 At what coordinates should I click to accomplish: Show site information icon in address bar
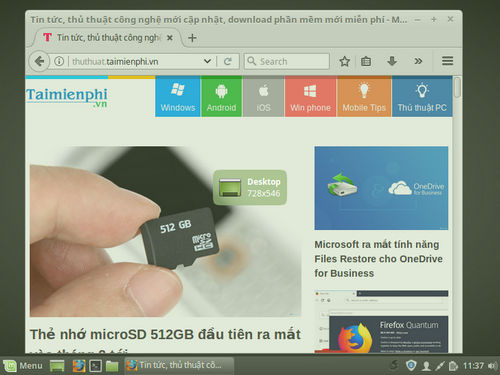(59, 61)
